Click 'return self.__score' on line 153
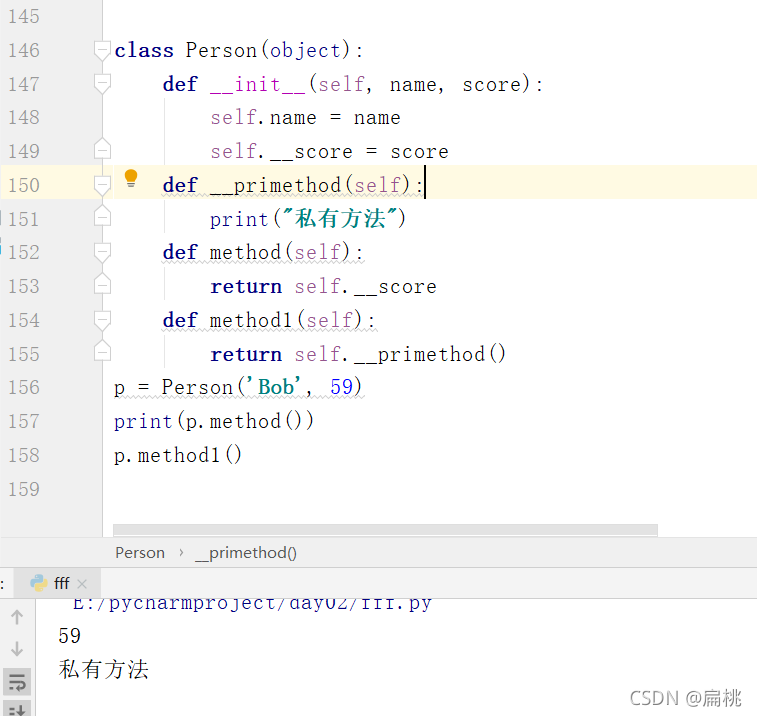Screen dimensions: 757x716 point(323,287)
